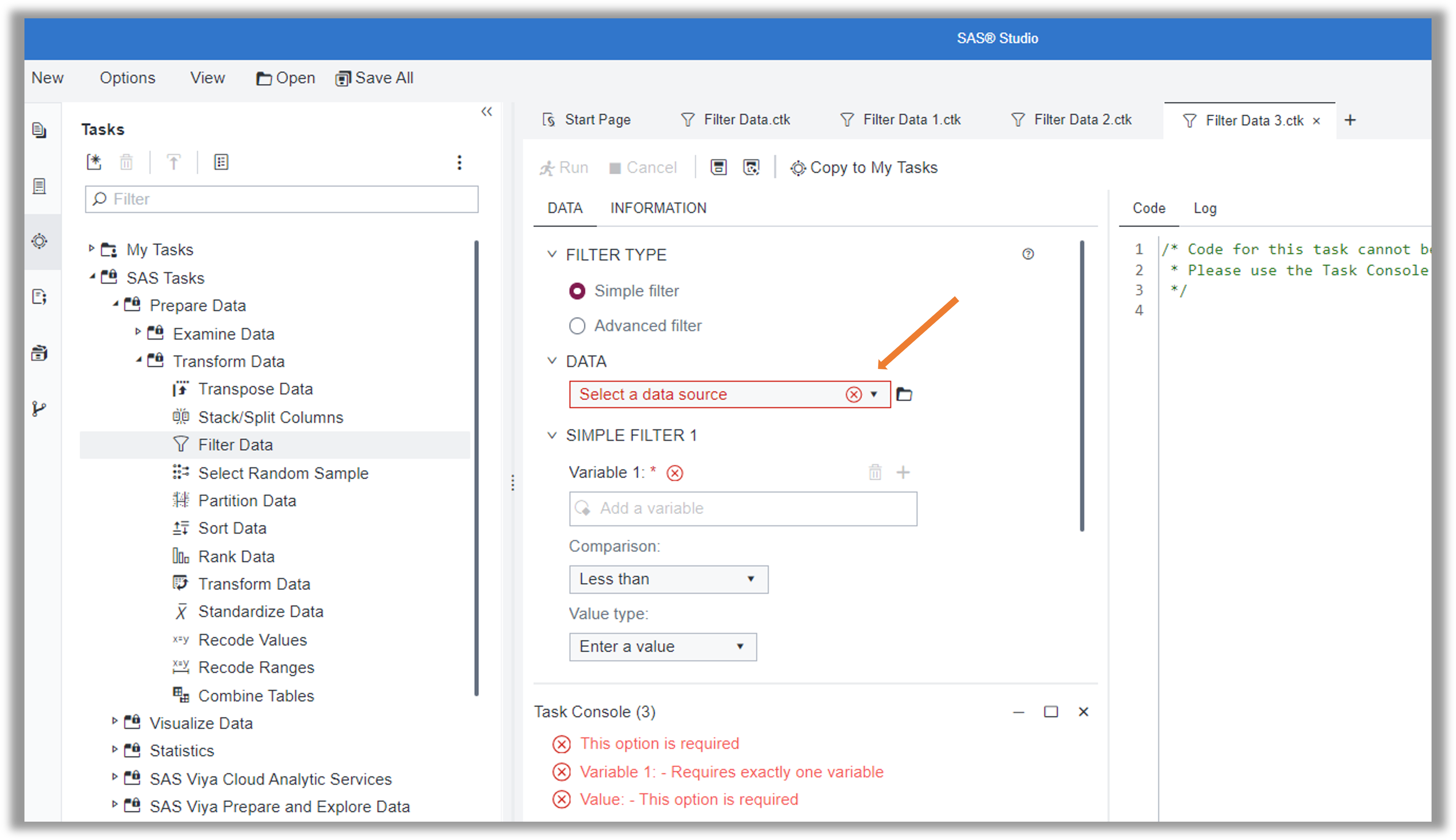Image resolution: width=1456 pixels, height=840 pixels.
Task: Clear the data source with red X icon
Action: click(853, 394)
